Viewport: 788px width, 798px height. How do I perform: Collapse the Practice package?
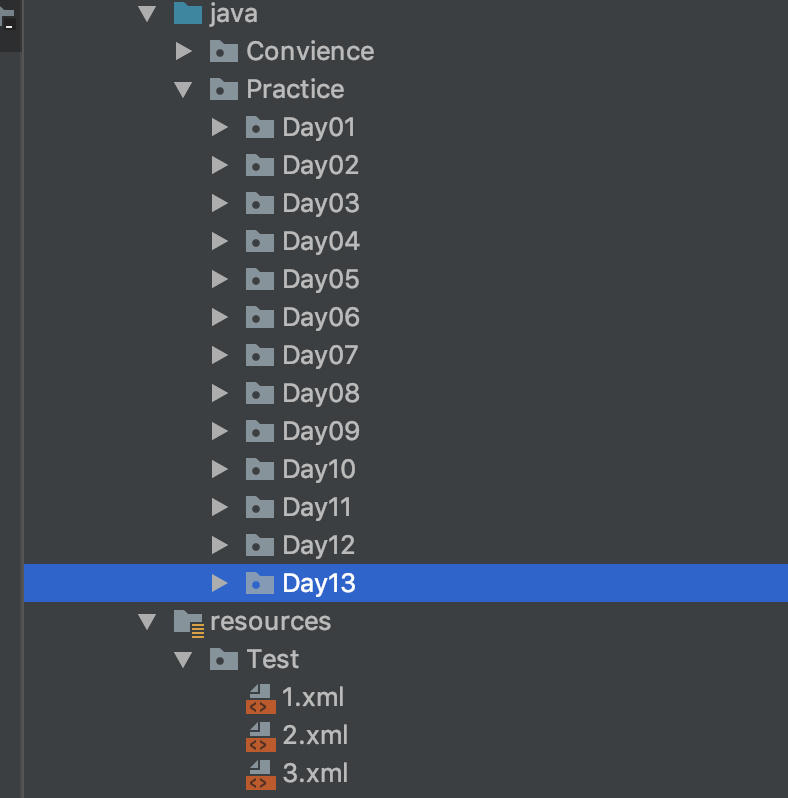point(183,89)
